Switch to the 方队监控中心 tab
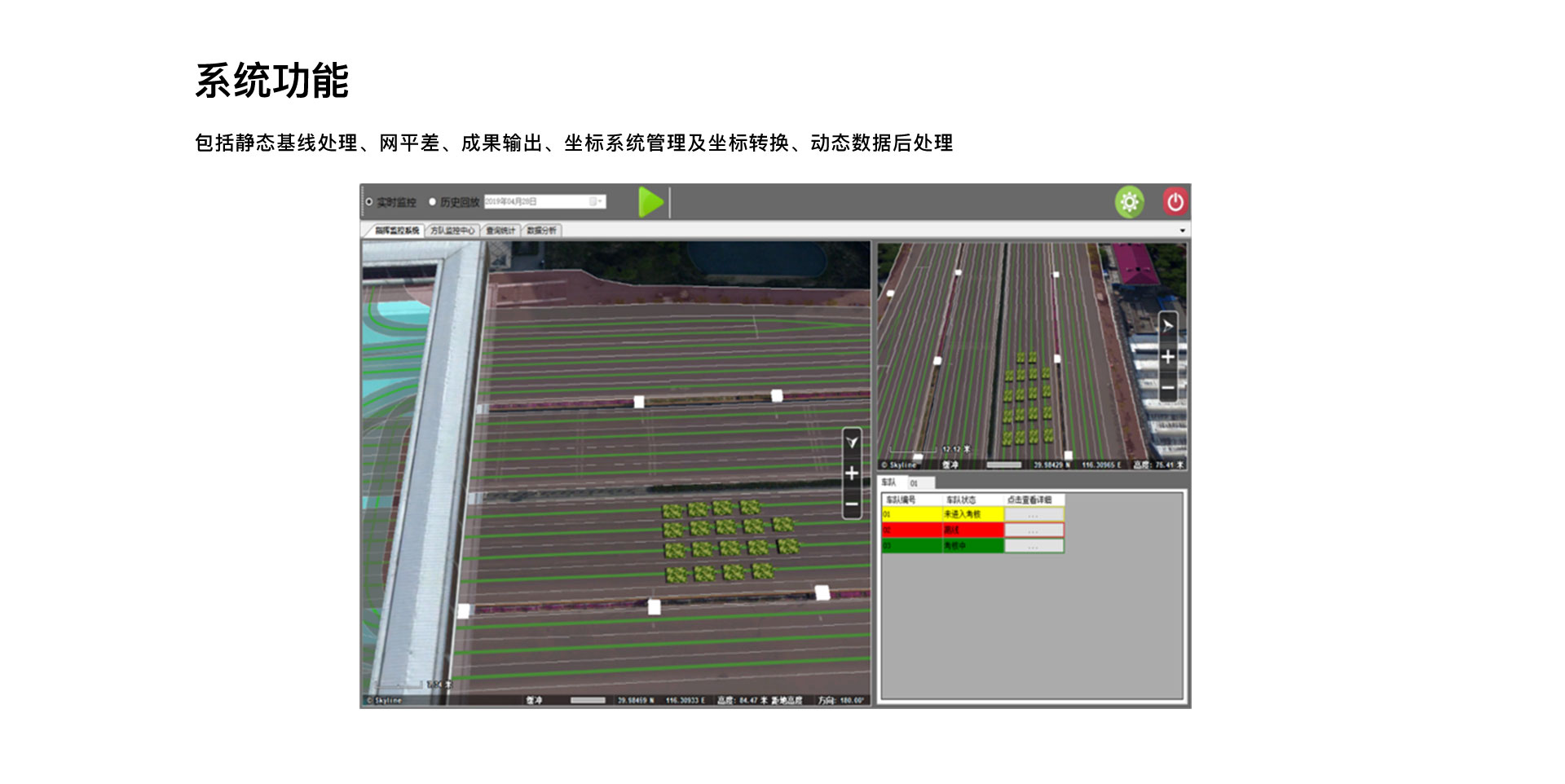The image size is (1565, 784). [x=452, y=231]
